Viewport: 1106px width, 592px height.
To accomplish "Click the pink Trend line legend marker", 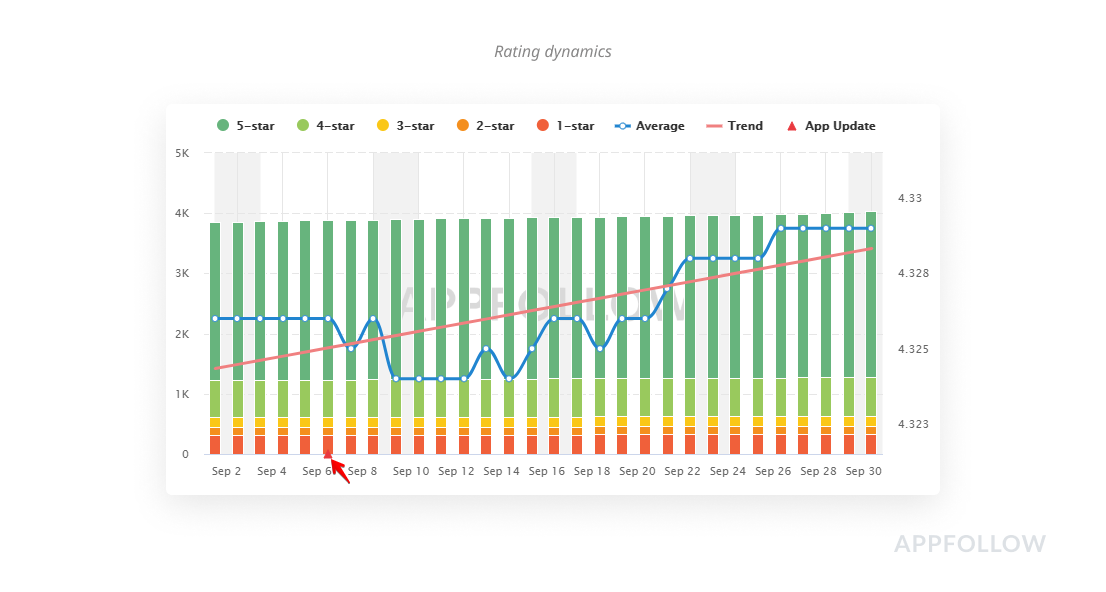I will [x=714, y=126].
